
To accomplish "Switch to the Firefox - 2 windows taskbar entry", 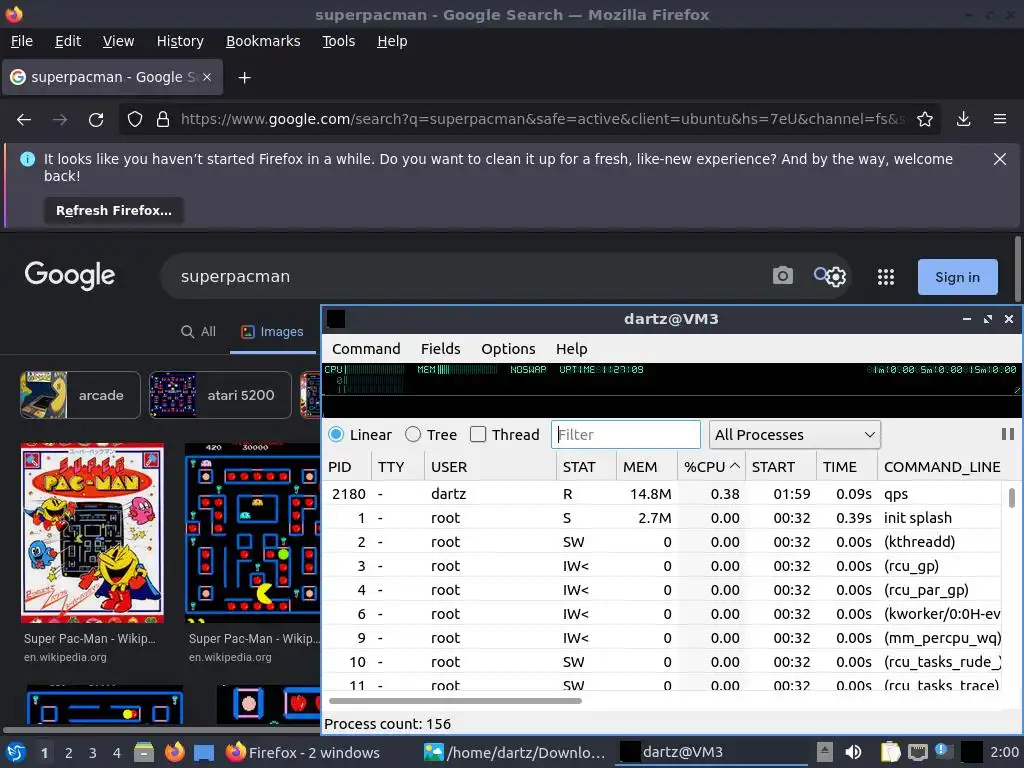I will click(303, 752).
